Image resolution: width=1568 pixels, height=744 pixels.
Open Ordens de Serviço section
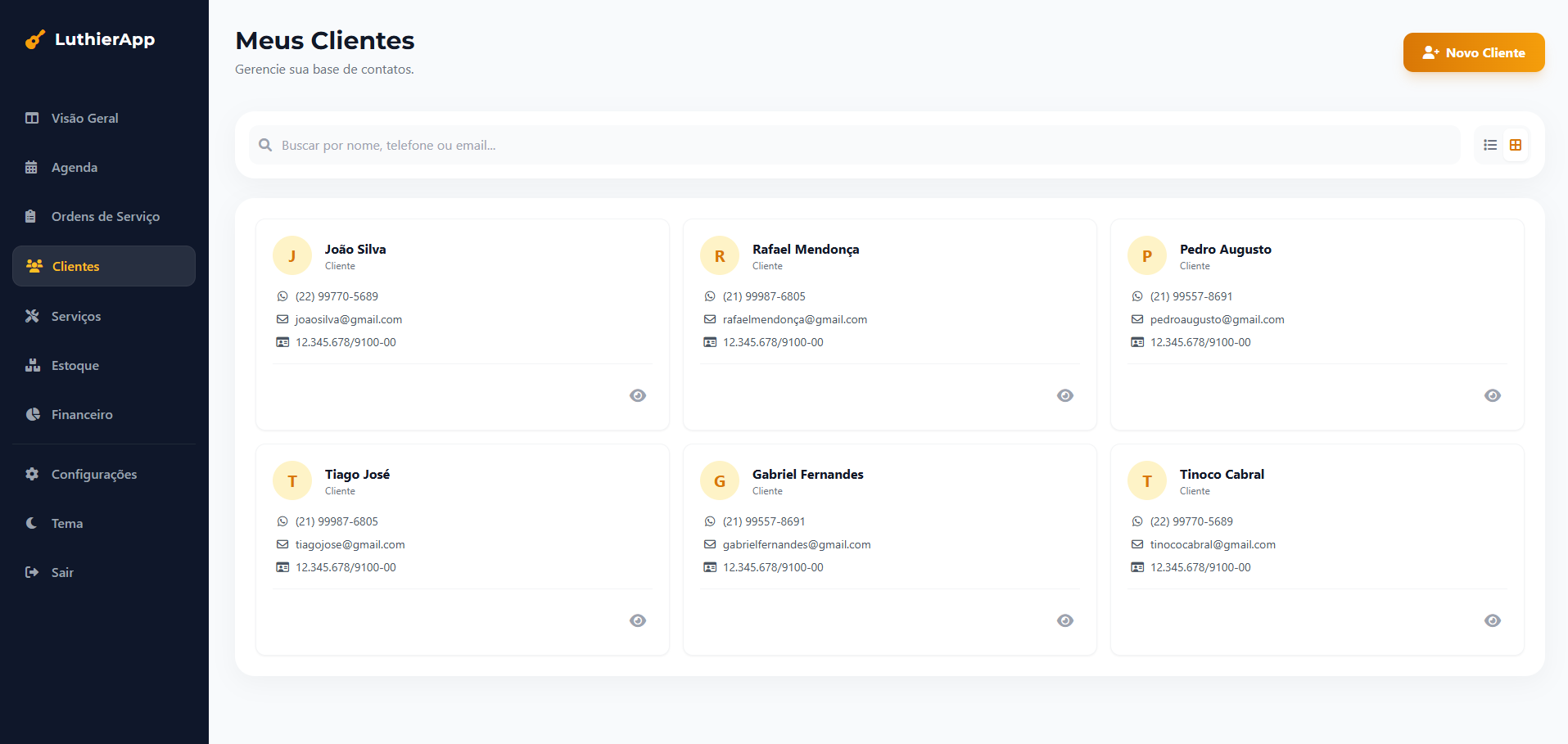click(105, 217)
